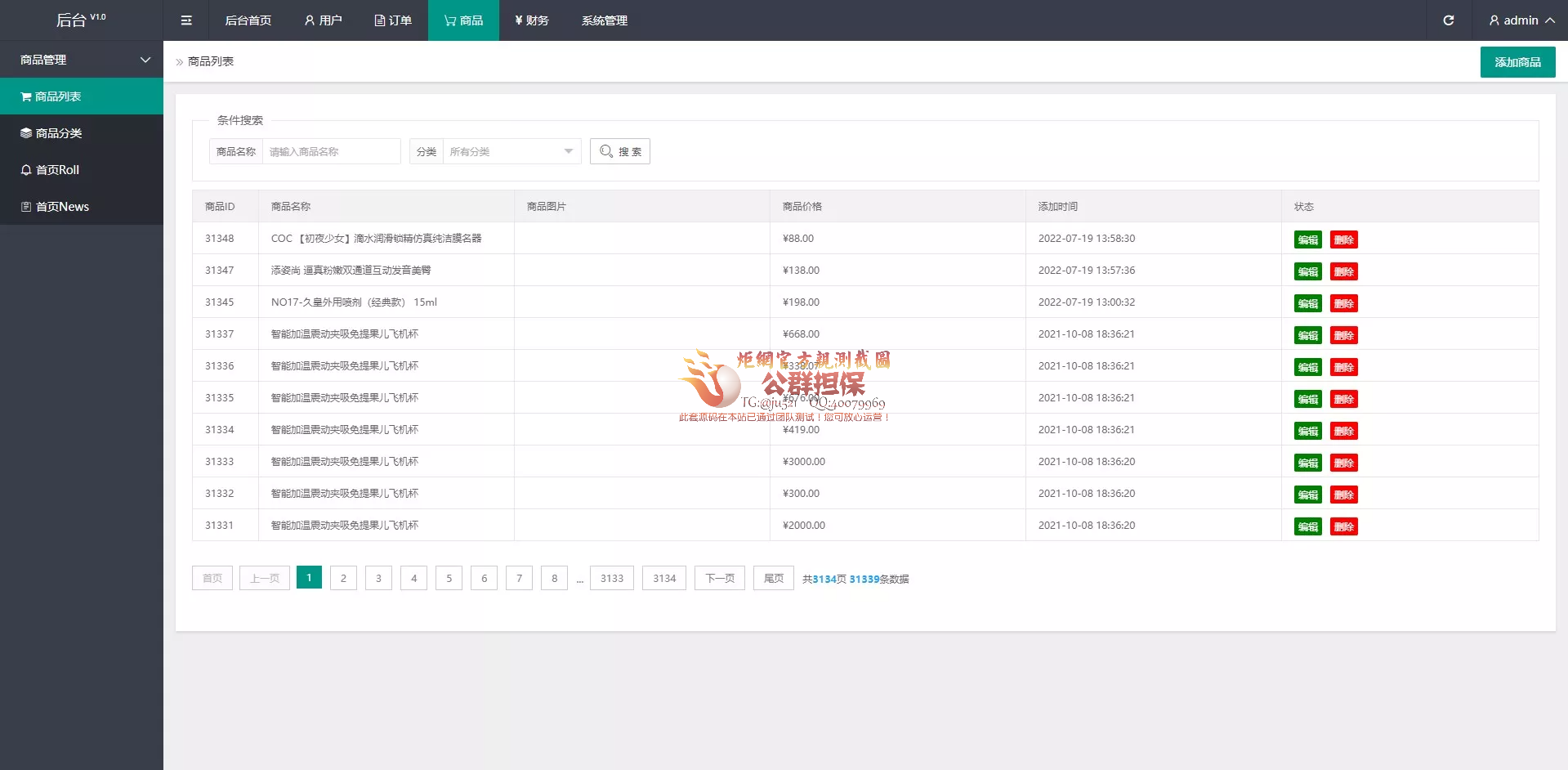Expand the admin account dropdown

coord(1520,20)
